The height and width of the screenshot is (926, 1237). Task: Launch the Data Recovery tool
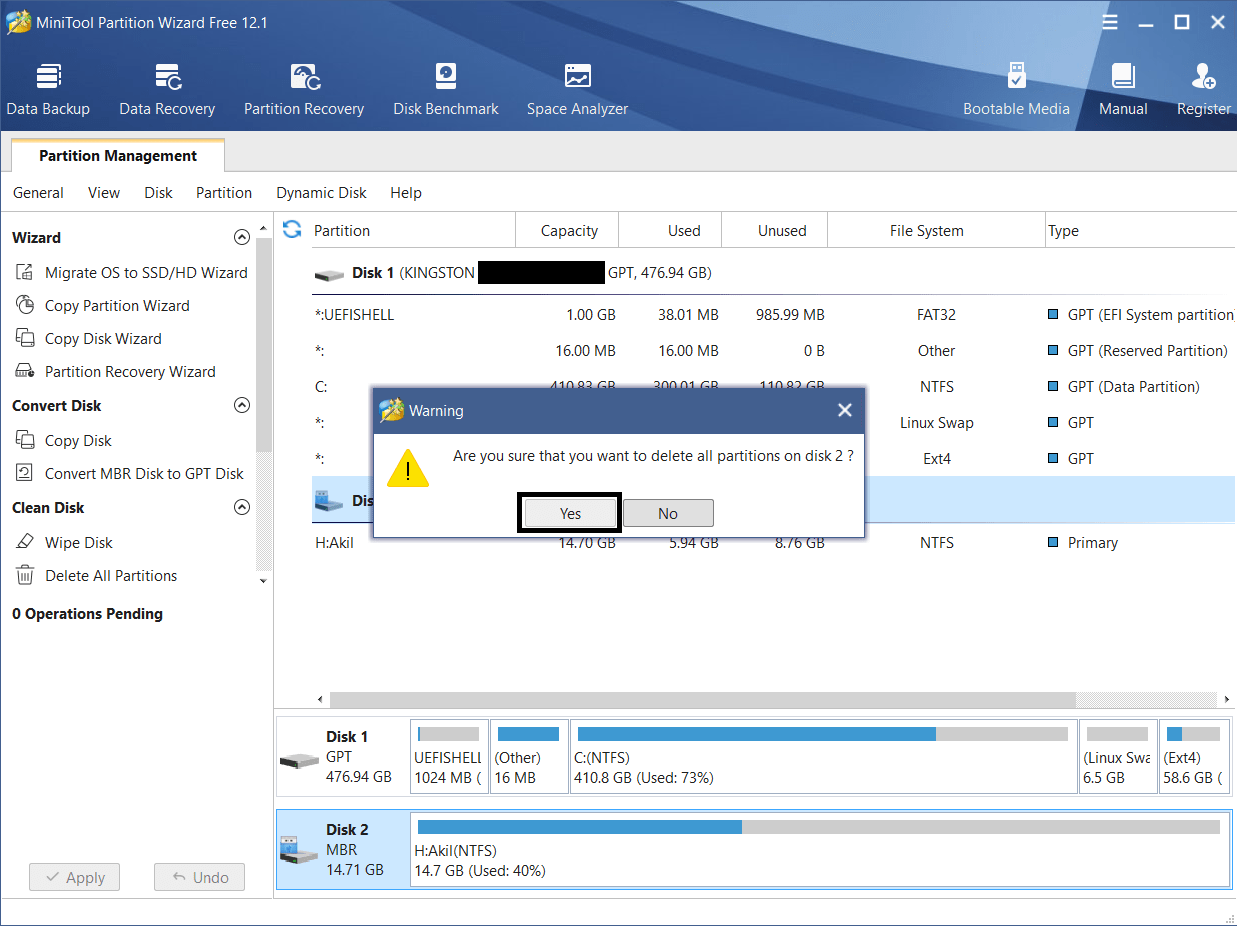167,90
